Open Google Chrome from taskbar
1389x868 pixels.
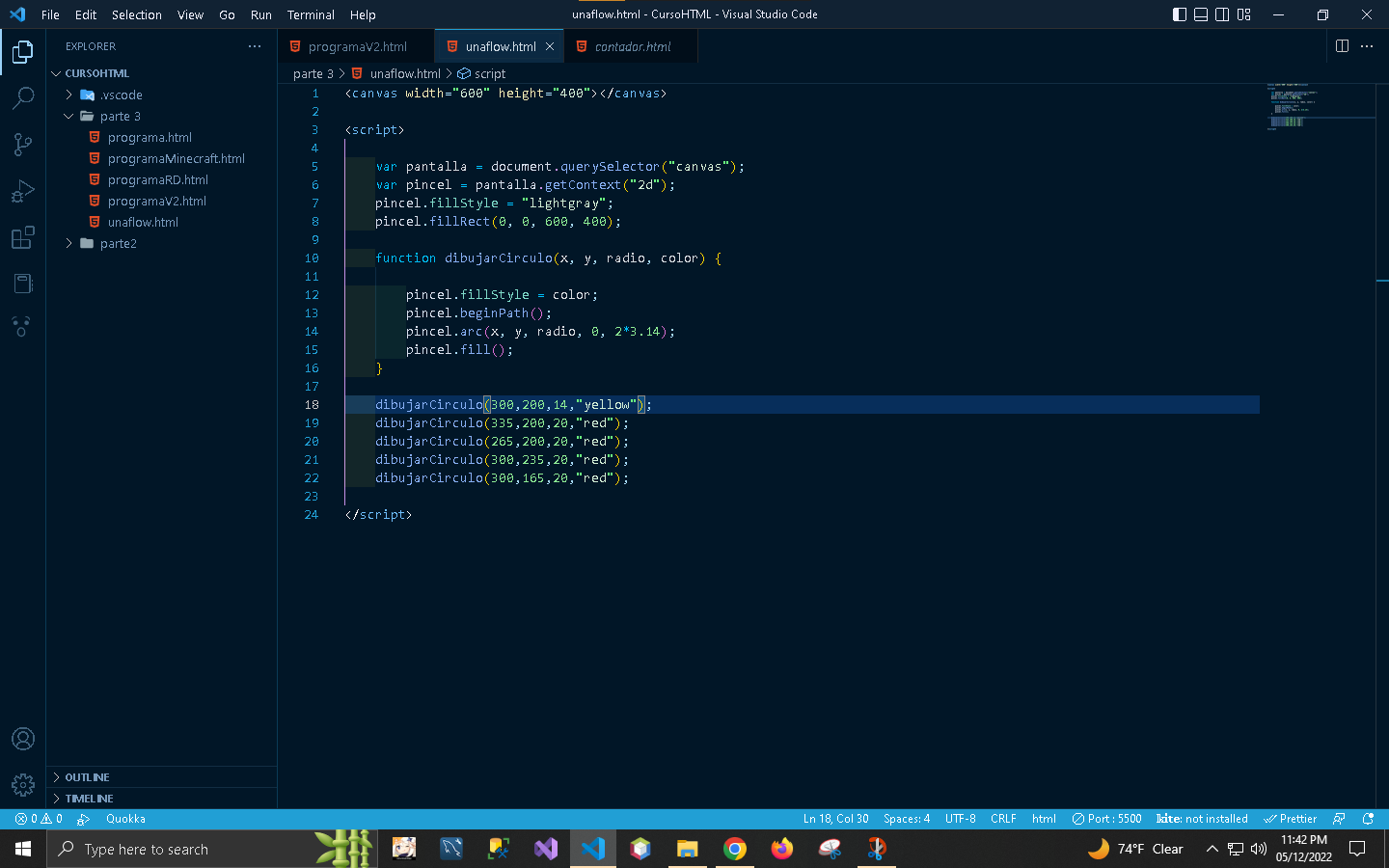(735, 849)
